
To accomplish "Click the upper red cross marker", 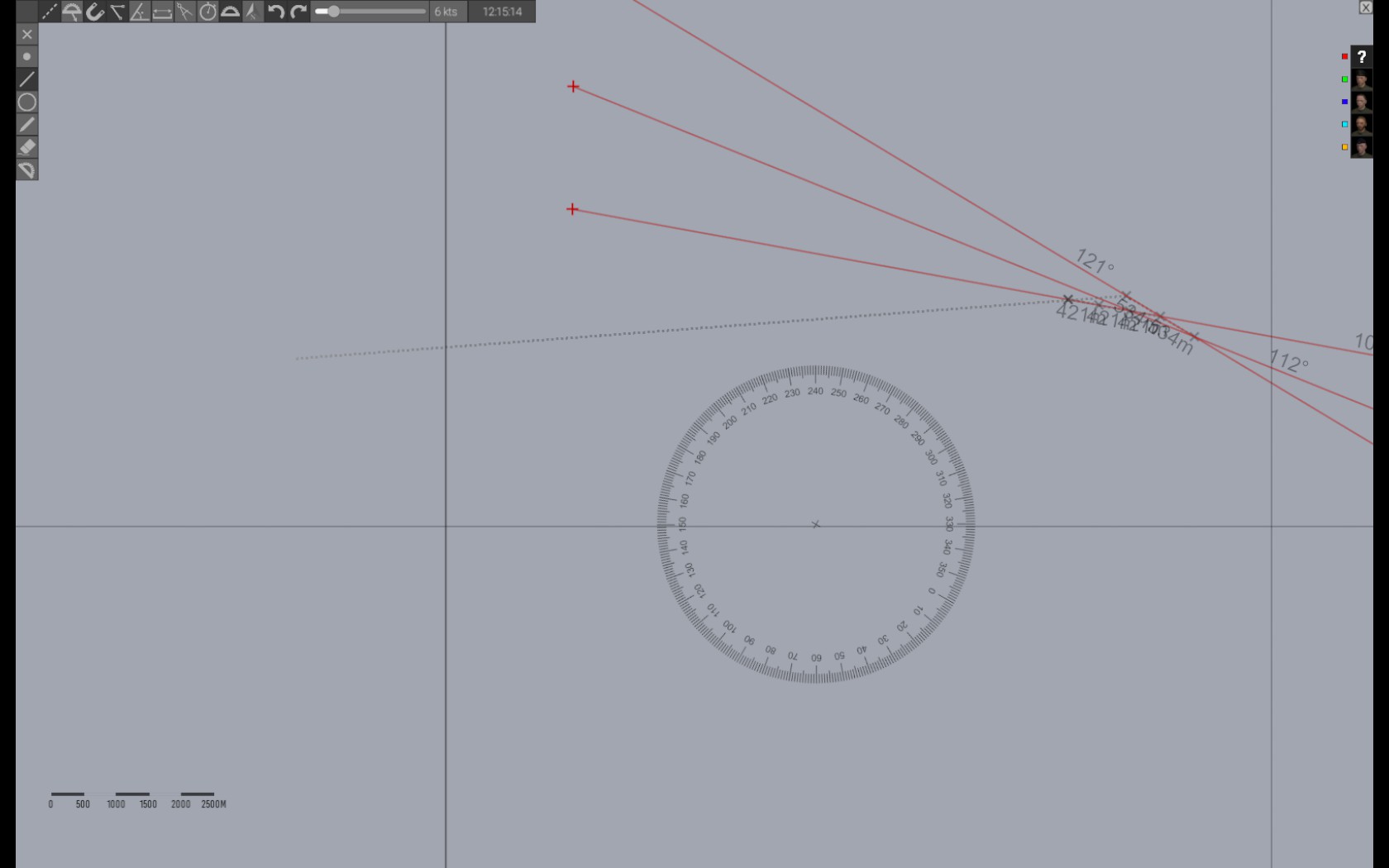I will 573,86.
